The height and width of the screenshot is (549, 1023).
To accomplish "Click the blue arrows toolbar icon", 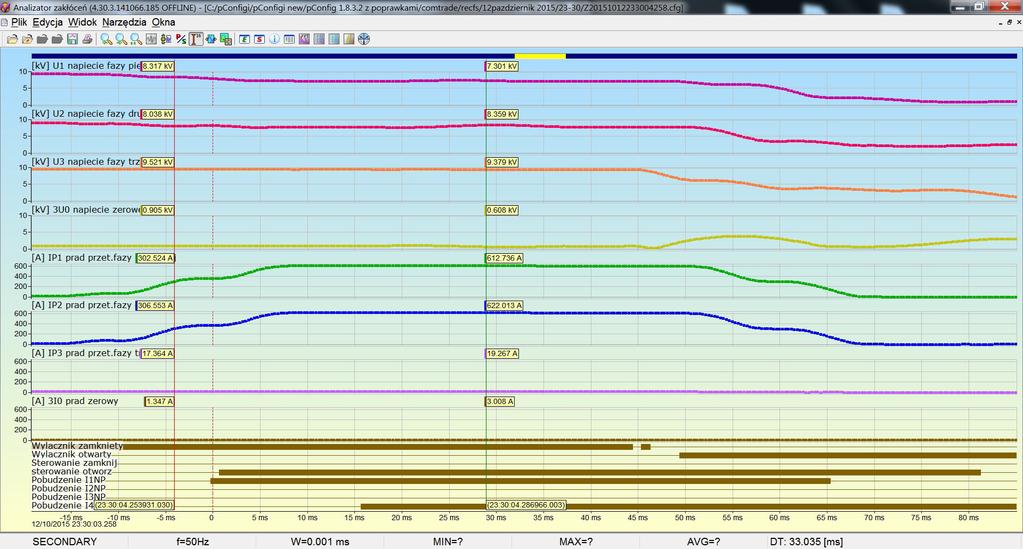I will (211, 39).
